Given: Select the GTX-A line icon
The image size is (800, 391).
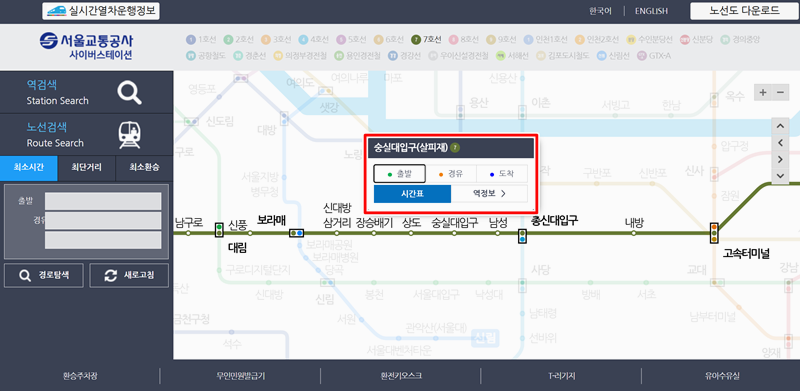Looking at the screenshot, I should [x=641, y=55].
